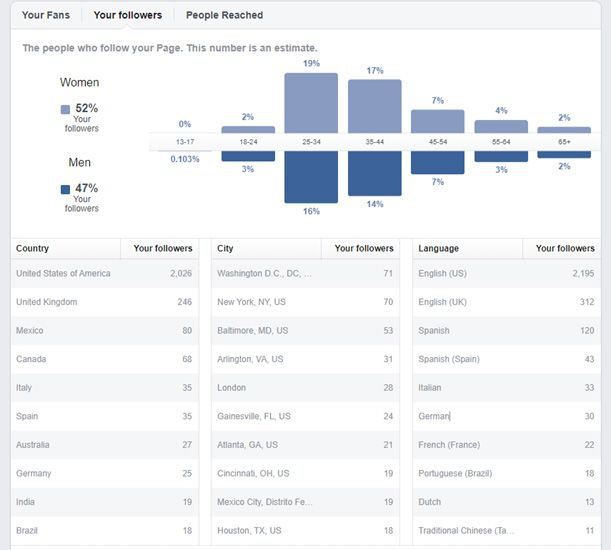Image resolution: width=611 pixels, height=550 pixels.
Task: Switch to the Your Fans tab
Action: click(46, 15)
